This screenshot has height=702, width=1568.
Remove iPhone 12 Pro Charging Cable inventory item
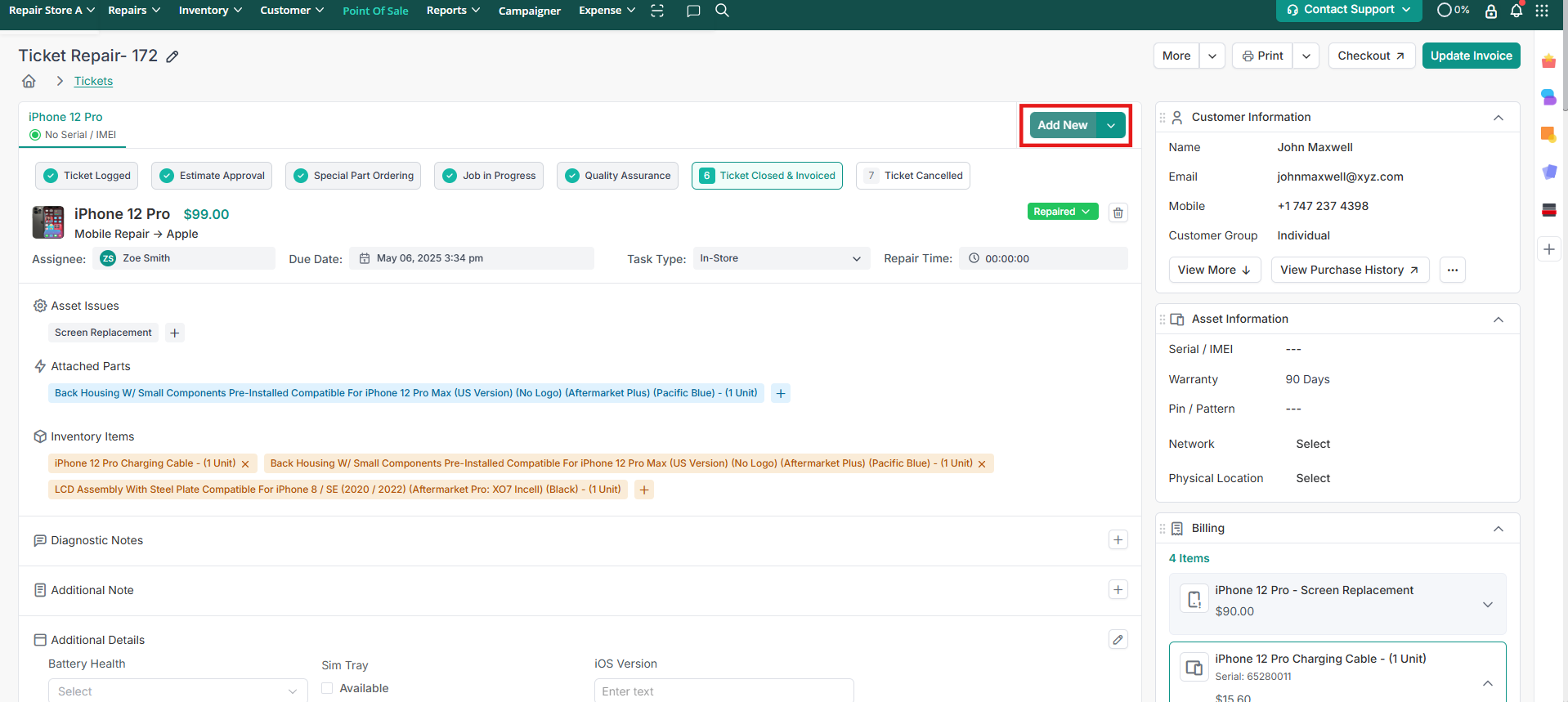[245, 464]
